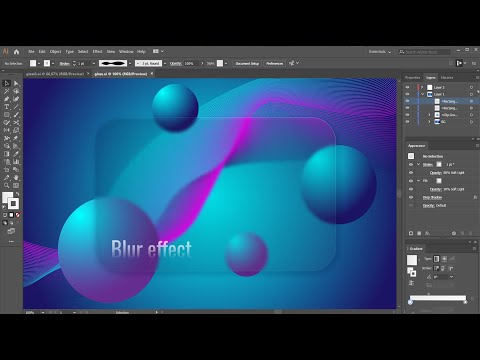
Task: Click Add New Effect fx icon
Action: click(x=427, y=233)
